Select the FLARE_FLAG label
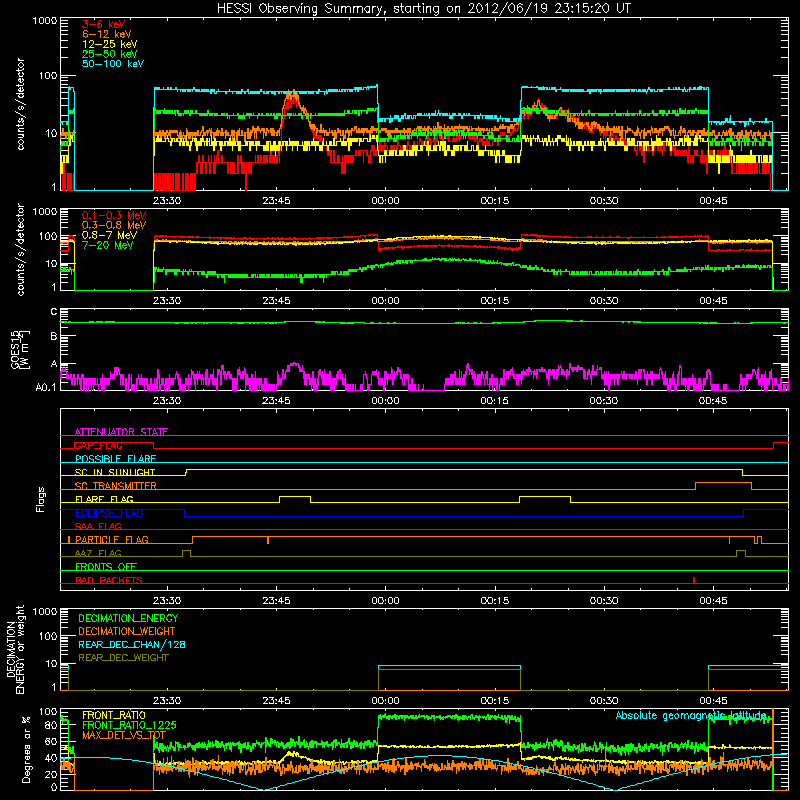Image resolution: width=800 pixels, height=800 pixels. click(x=104, y=499)
